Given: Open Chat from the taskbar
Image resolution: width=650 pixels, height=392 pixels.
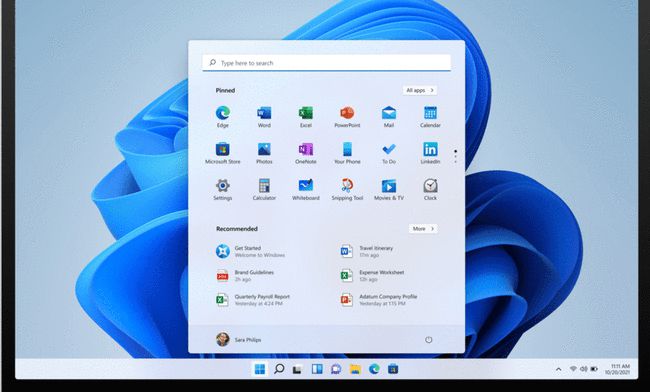Looking at the screenshot, I should click(x=336, y=369).
